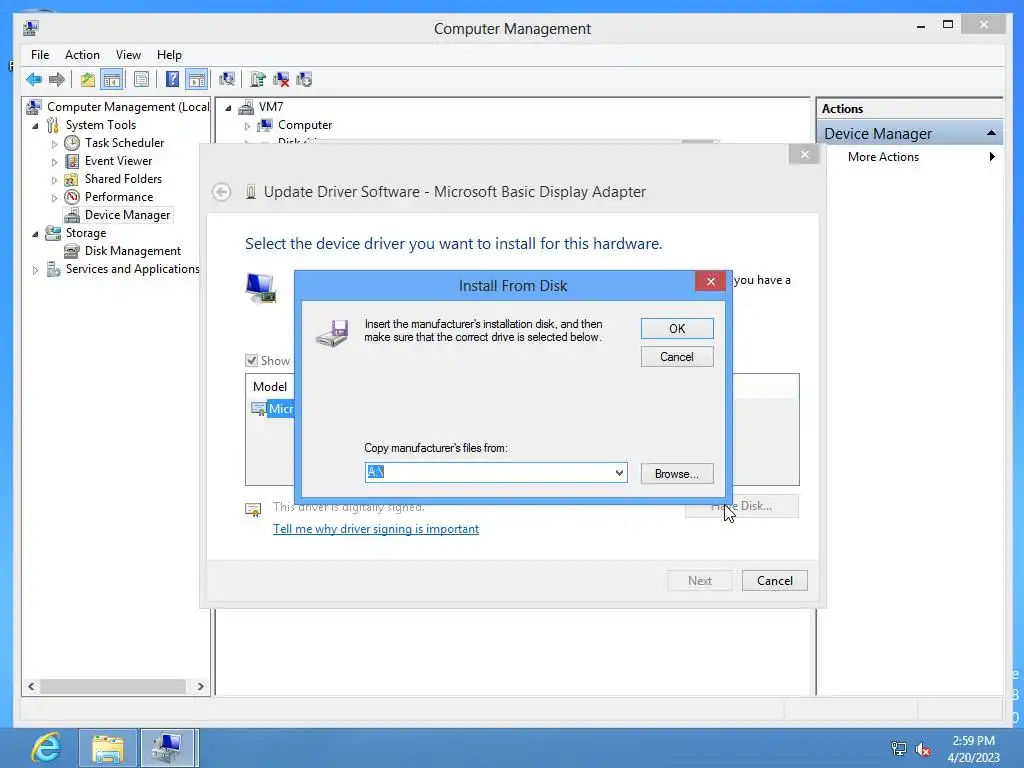Toggle the Show compatible hardware checkbox
1024x768 pixels.
point(251,360)
